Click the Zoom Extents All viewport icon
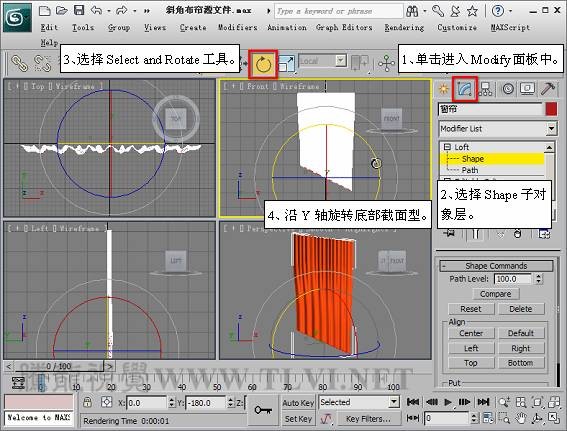 [x=554, y=402]
